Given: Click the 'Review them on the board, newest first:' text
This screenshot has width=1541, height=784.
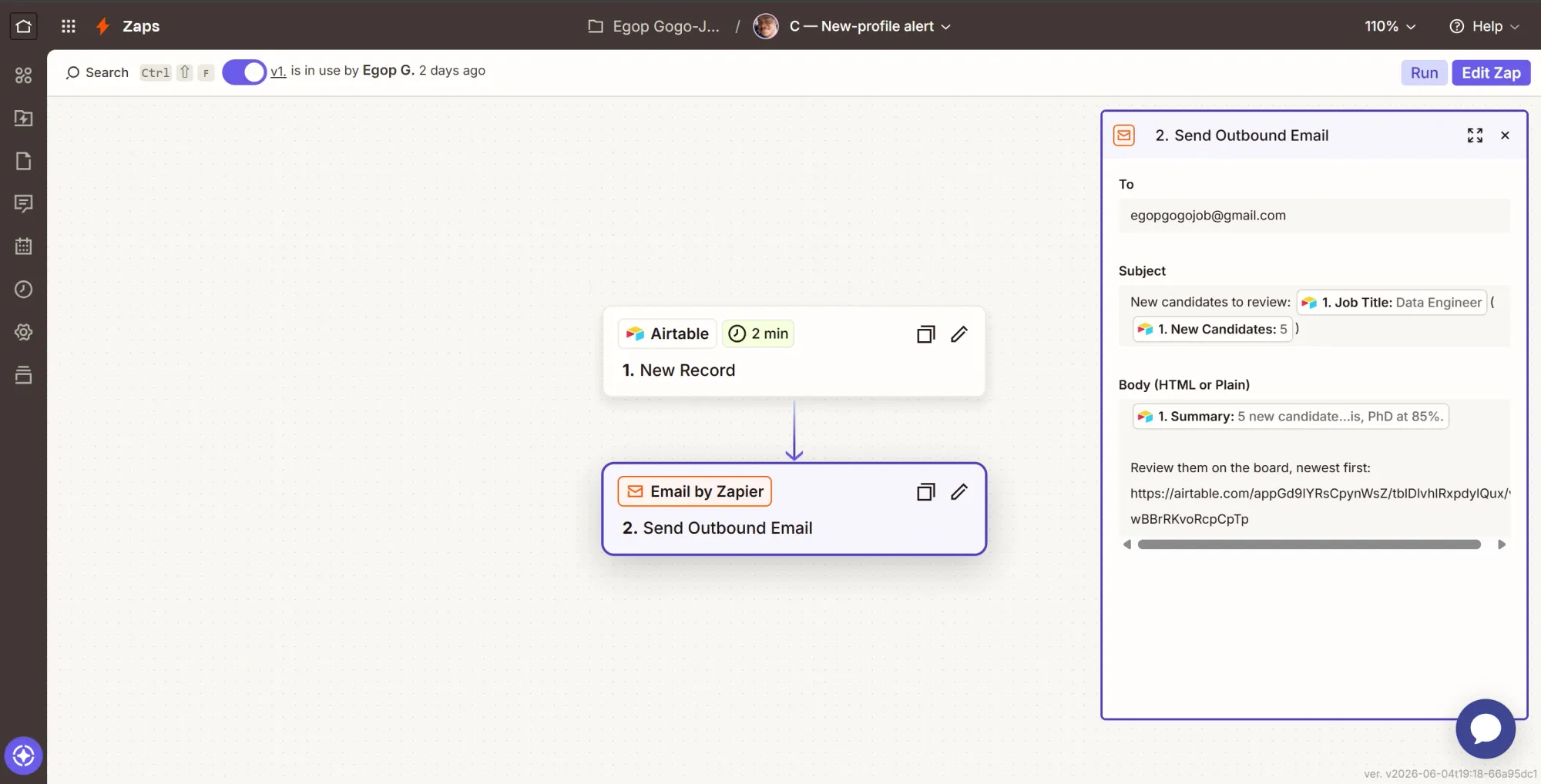Looking at the screenshot, I should coord(1251,468).
